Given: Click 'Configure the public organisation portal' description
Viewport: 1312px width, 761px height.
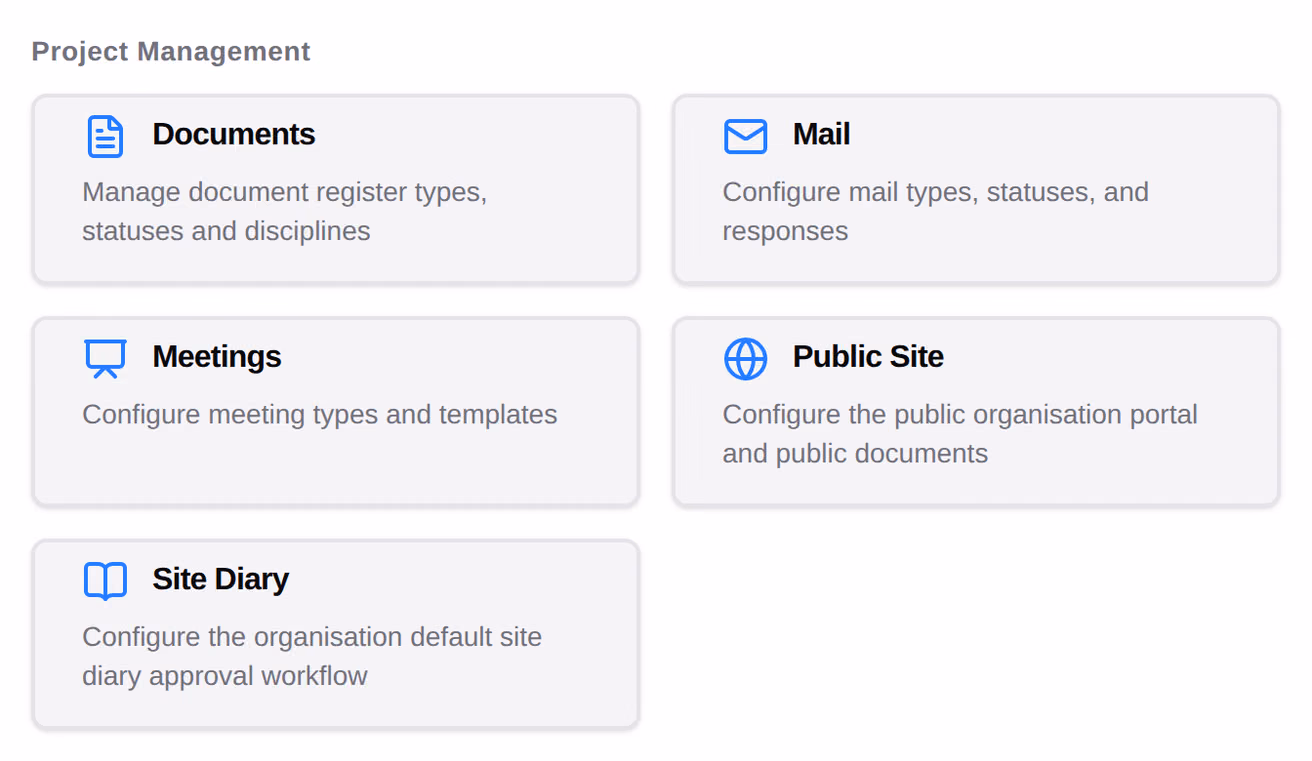Looking at the screenshot, I should click(960, 434).
